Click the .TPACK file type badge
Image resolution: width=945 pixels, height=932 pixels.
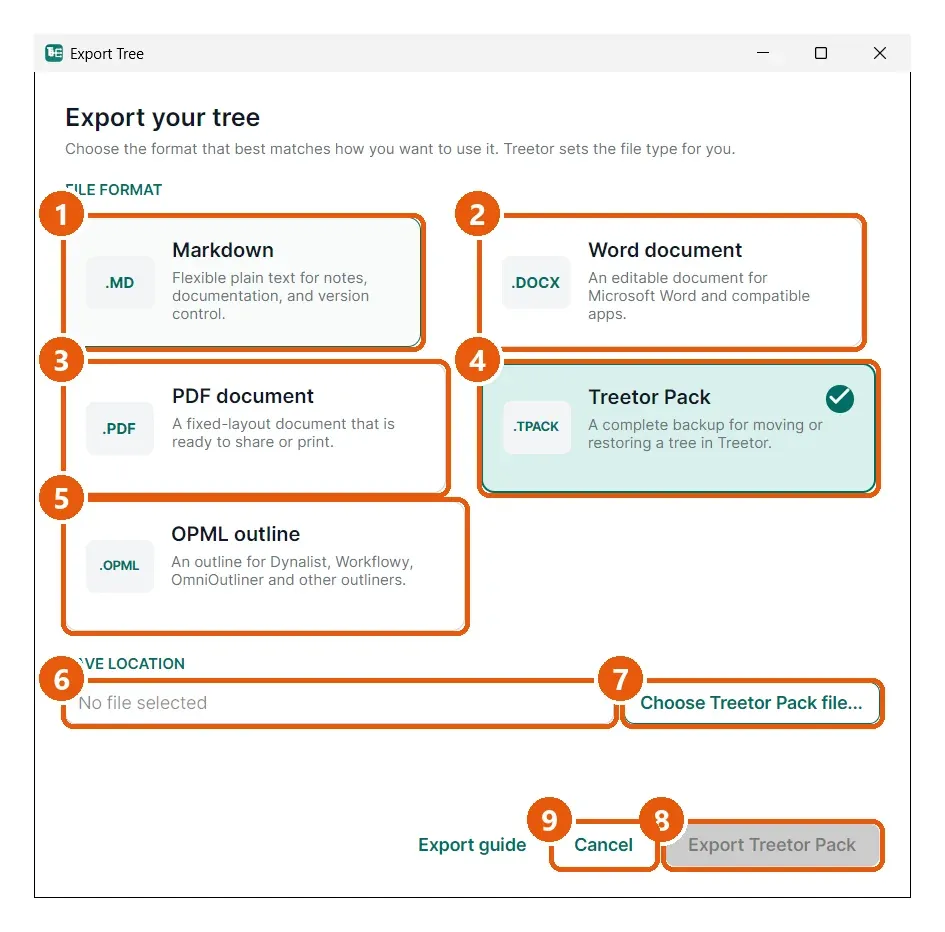click(536, 427)
